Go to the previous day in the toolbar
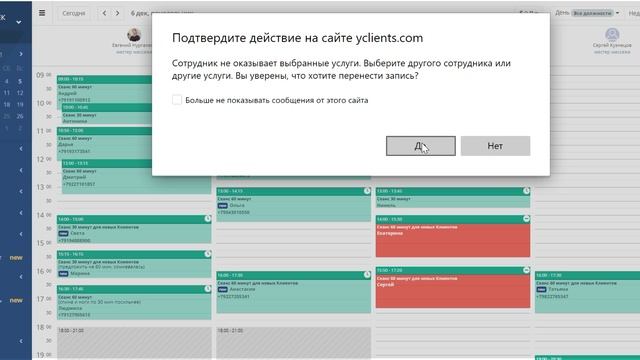Viewport: 640px width, 360px height. pos(104,13)
